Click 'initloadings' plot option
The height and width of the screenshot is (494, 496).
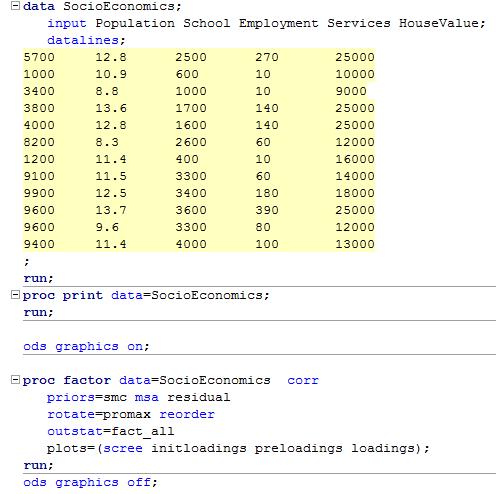point(199,448)
